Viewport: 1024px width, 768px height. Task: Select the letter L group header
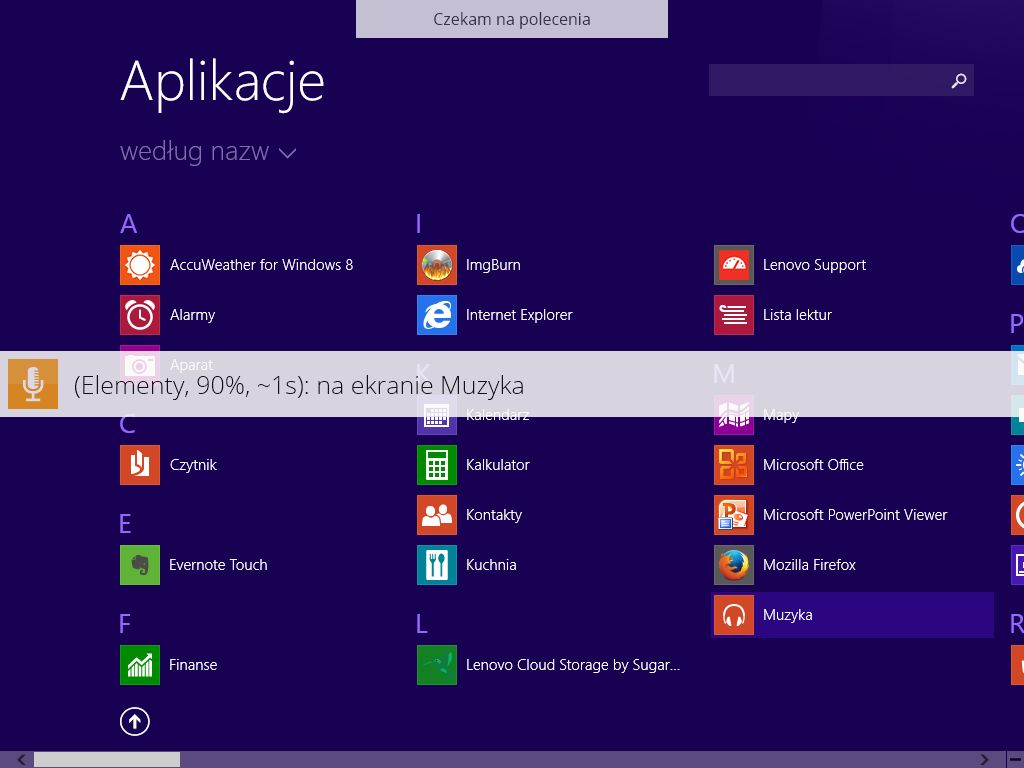tap(422, 624)
